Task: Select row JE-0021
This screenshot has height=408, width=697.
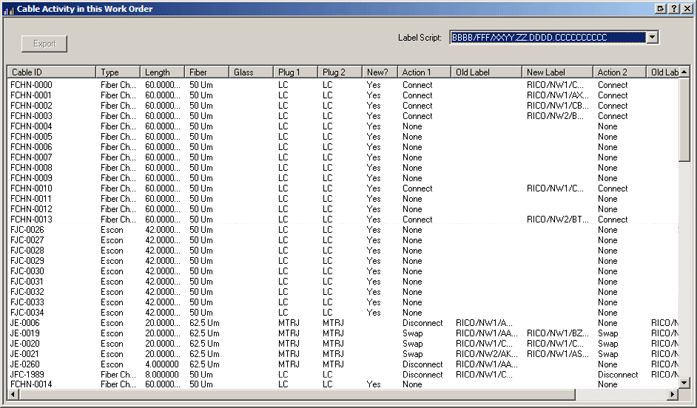Action: tap(343, 354)
